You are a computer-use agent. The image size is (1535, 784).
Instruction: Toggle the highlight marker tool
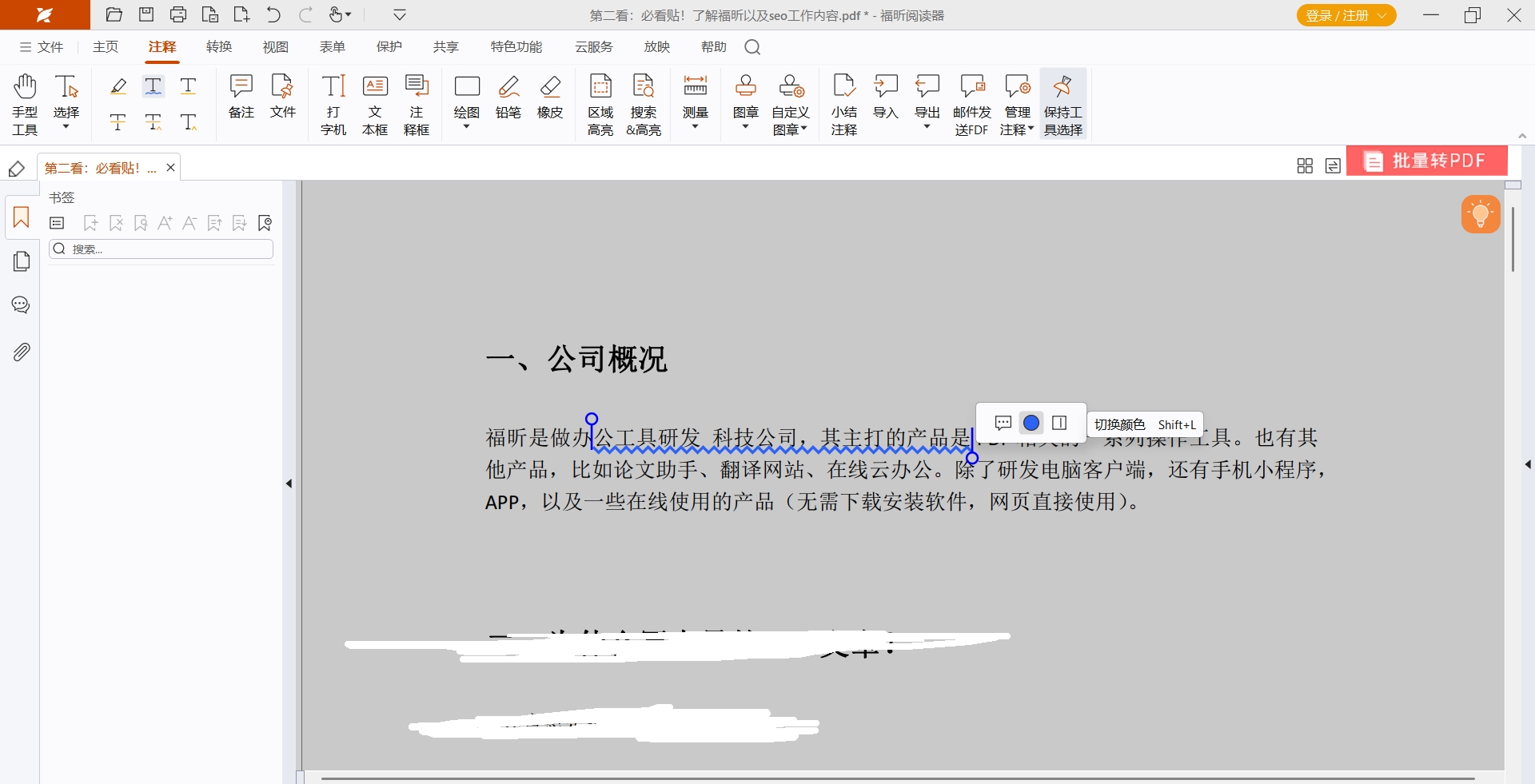click(x=118, y=86)
